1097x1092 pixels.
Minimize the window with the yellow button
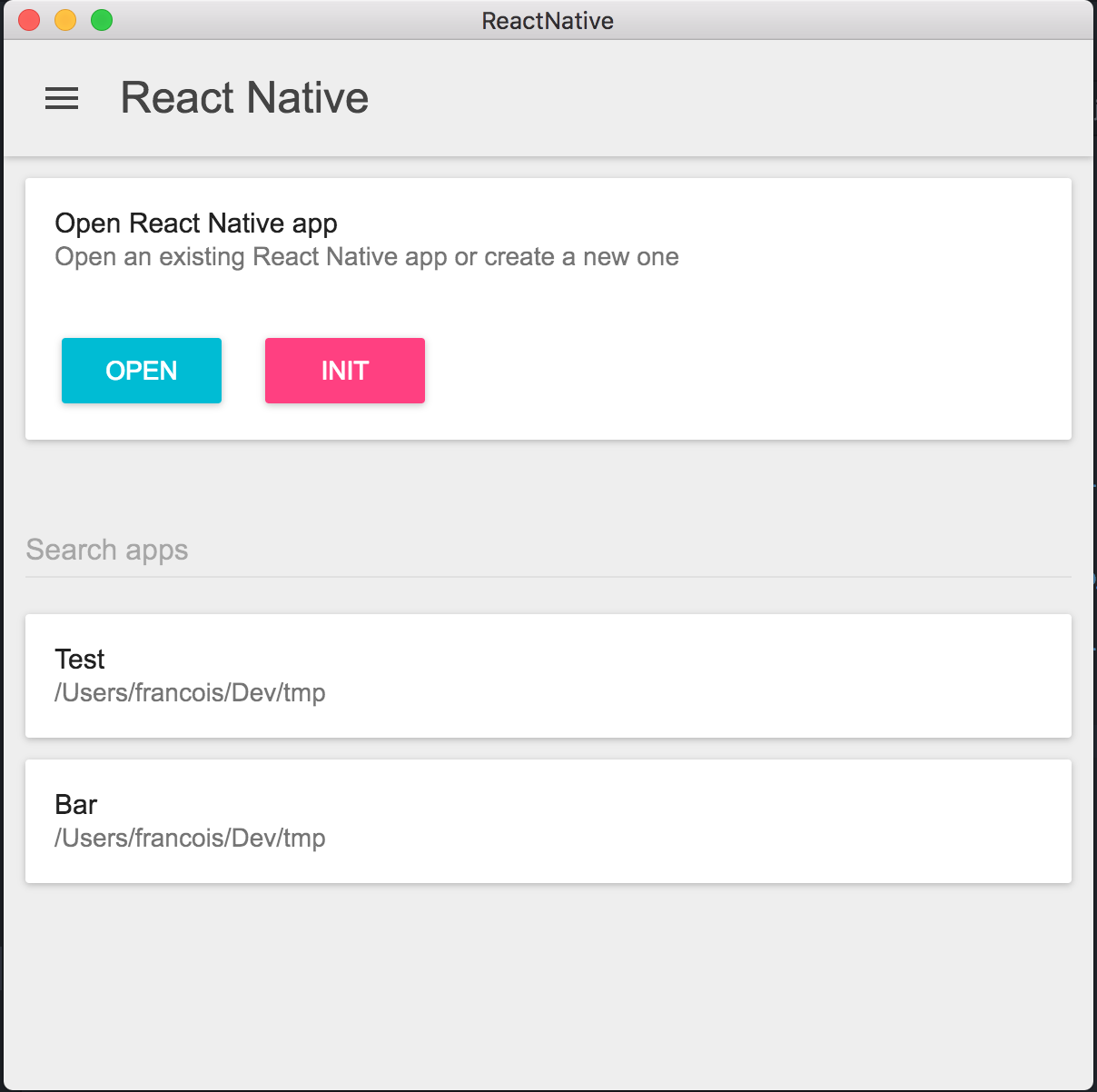(65, 20)
